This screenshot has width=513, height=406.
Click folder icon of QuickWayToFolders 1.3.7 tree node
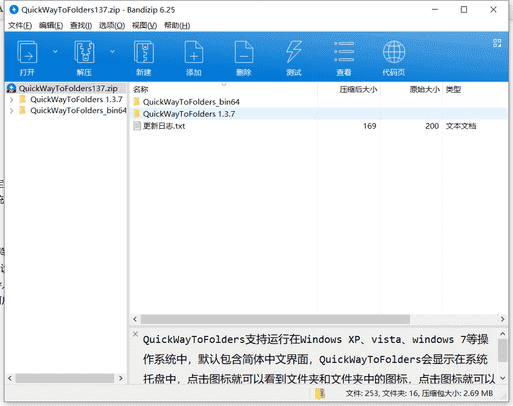point(22,99)
